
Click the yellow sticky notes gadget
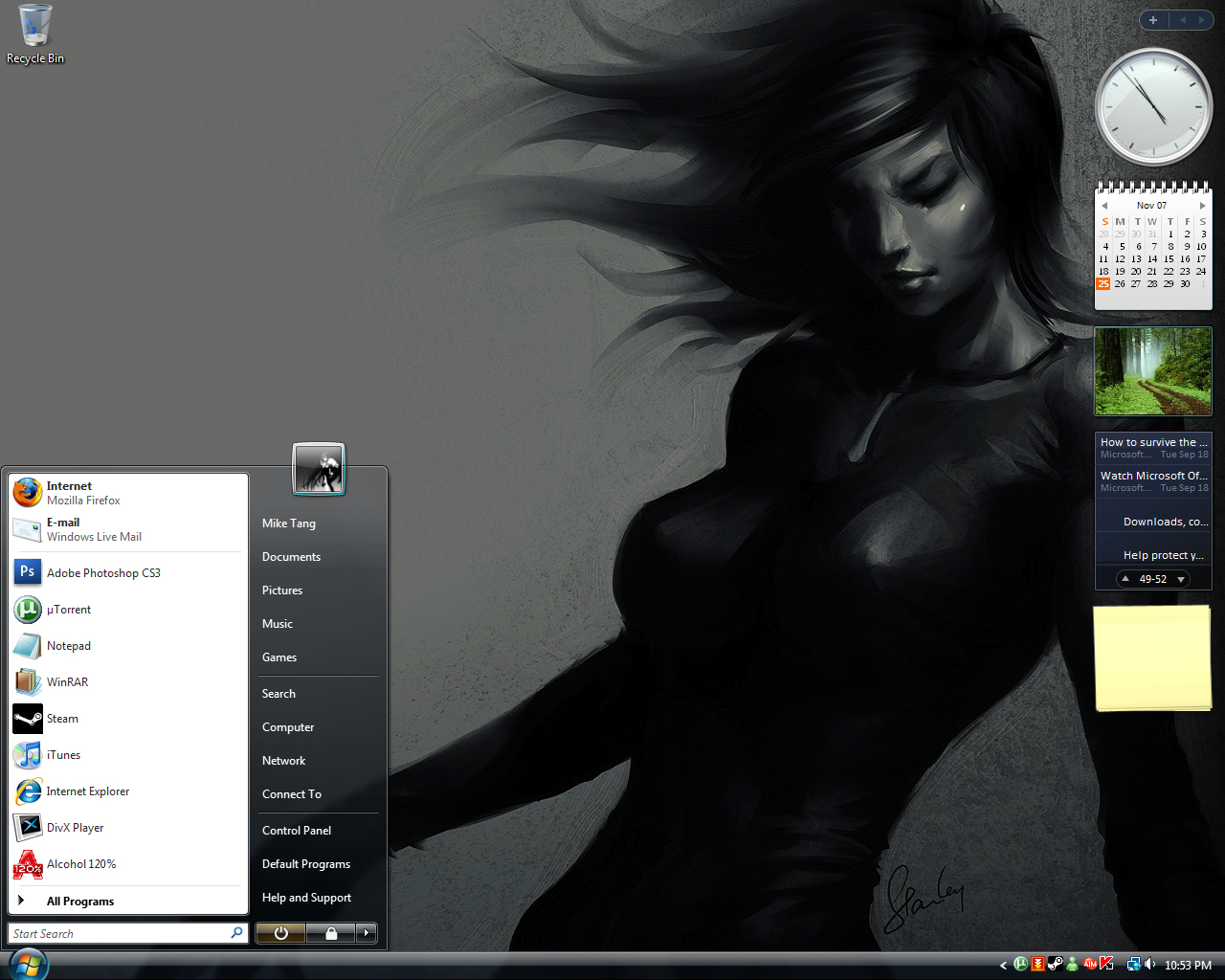pos(1153,658)
